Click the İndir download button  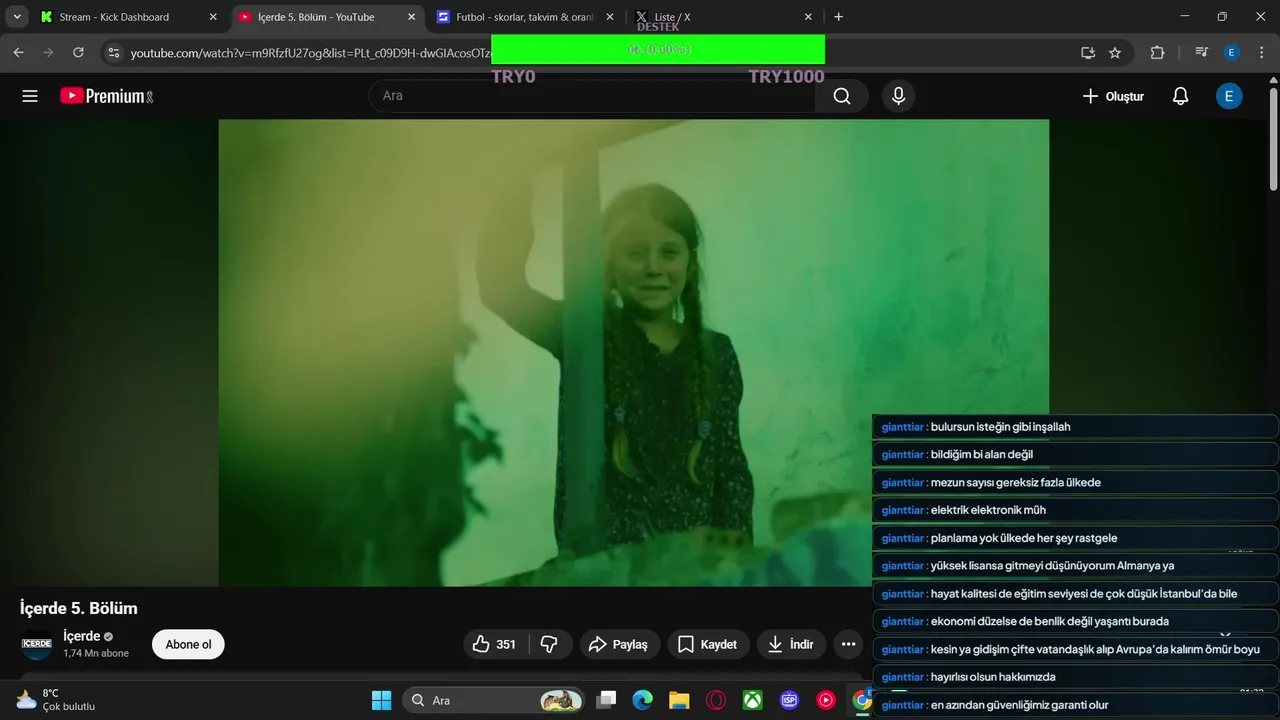tap(791, 644)
